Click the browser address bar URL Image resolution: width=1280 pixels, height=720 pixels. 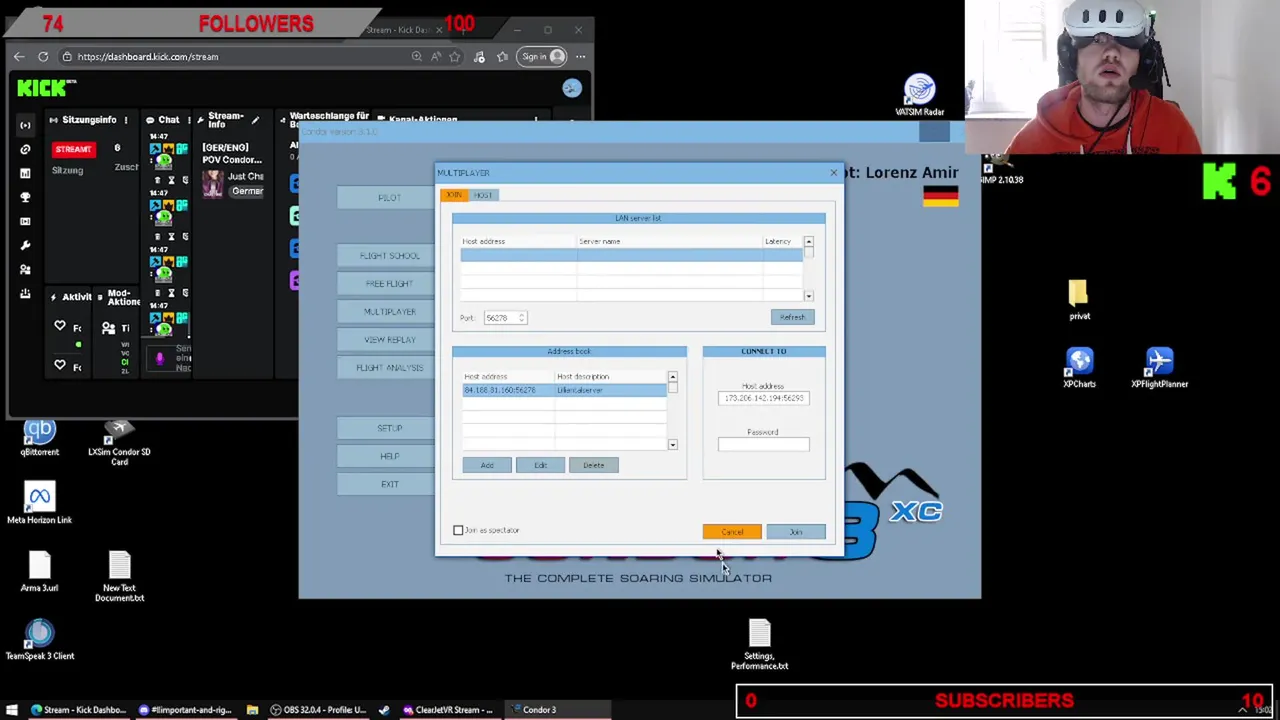coord(148,57)
